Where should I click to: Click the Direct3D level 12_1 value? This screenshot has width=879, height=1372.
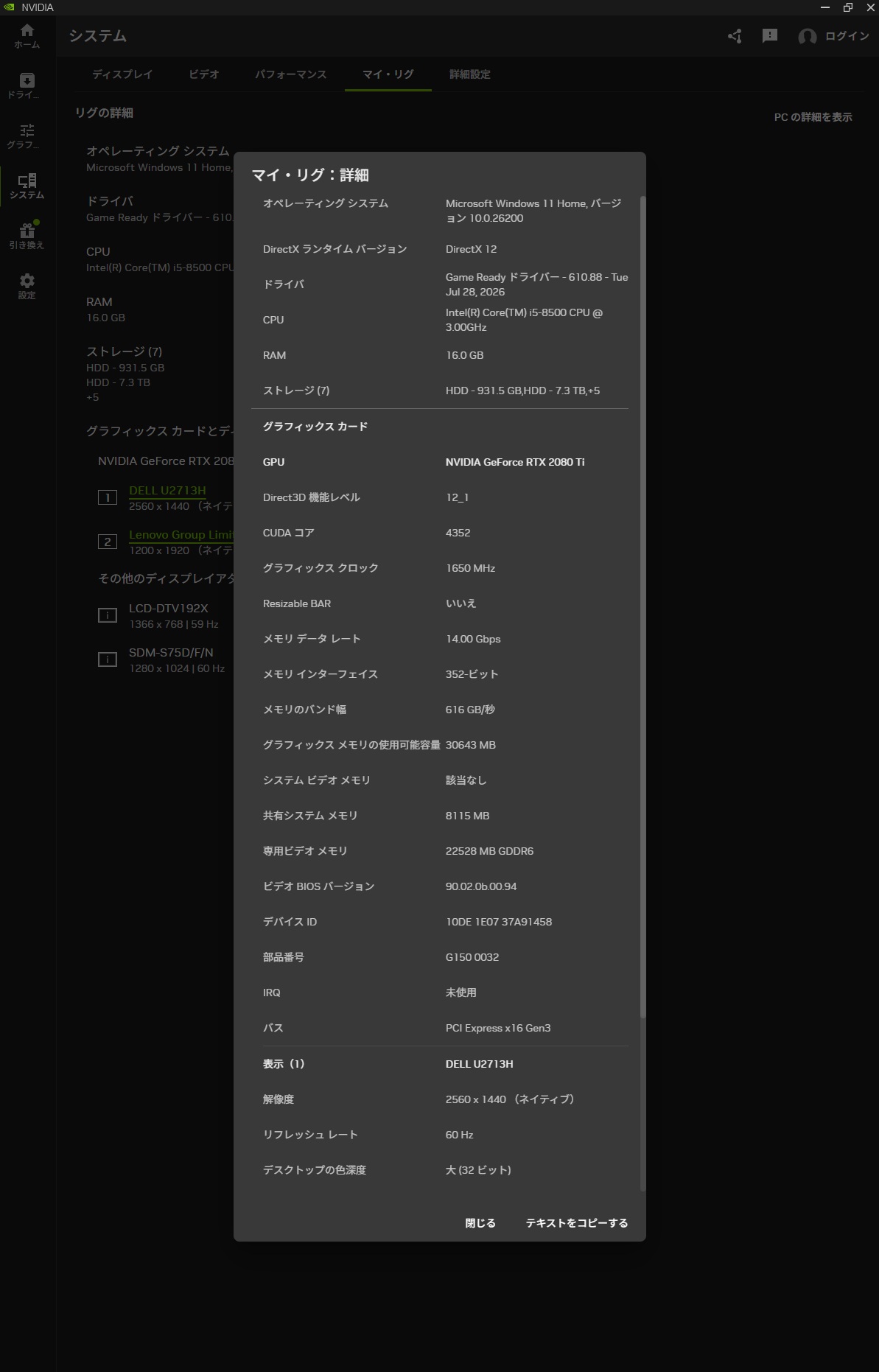(x=457, y=497)
